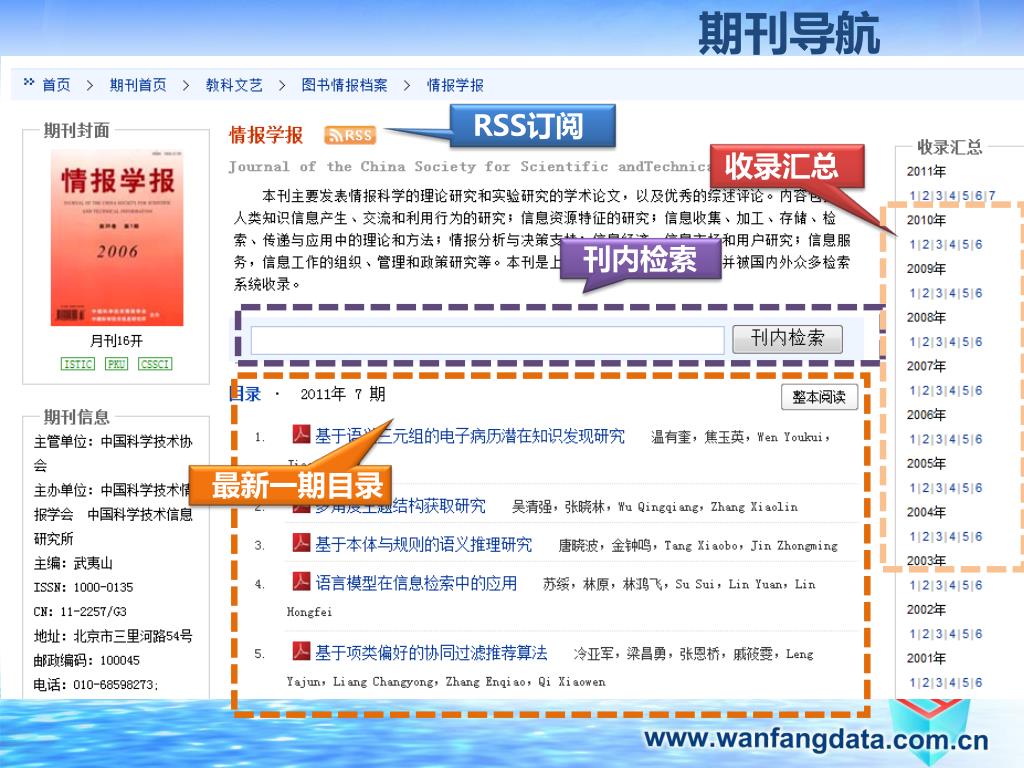The width and height of the screenshot is (1024, 768).
Task: Open PDF icon for article 4
Action: 301,581
